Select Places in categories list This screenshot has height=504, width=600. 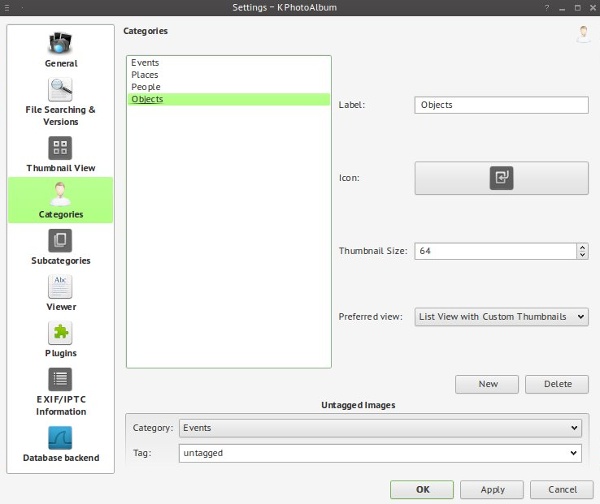[145, 75]
